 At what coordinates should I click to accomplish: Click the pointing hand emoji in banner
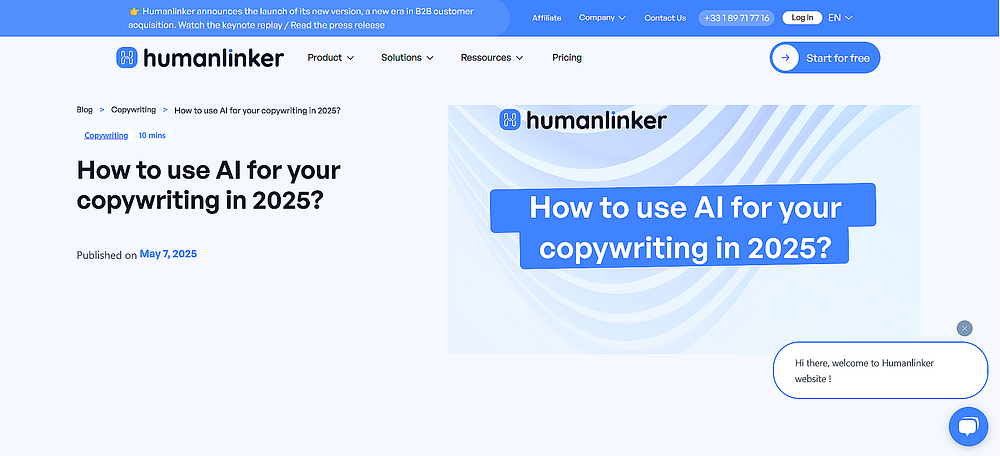(x=134, y=11)
